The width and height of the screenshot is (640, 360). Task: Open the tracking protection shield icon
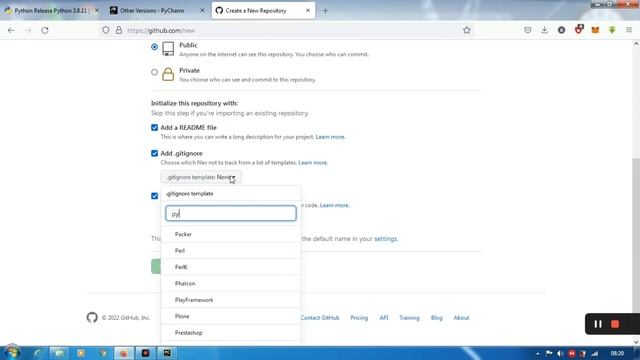pos(106,30)
